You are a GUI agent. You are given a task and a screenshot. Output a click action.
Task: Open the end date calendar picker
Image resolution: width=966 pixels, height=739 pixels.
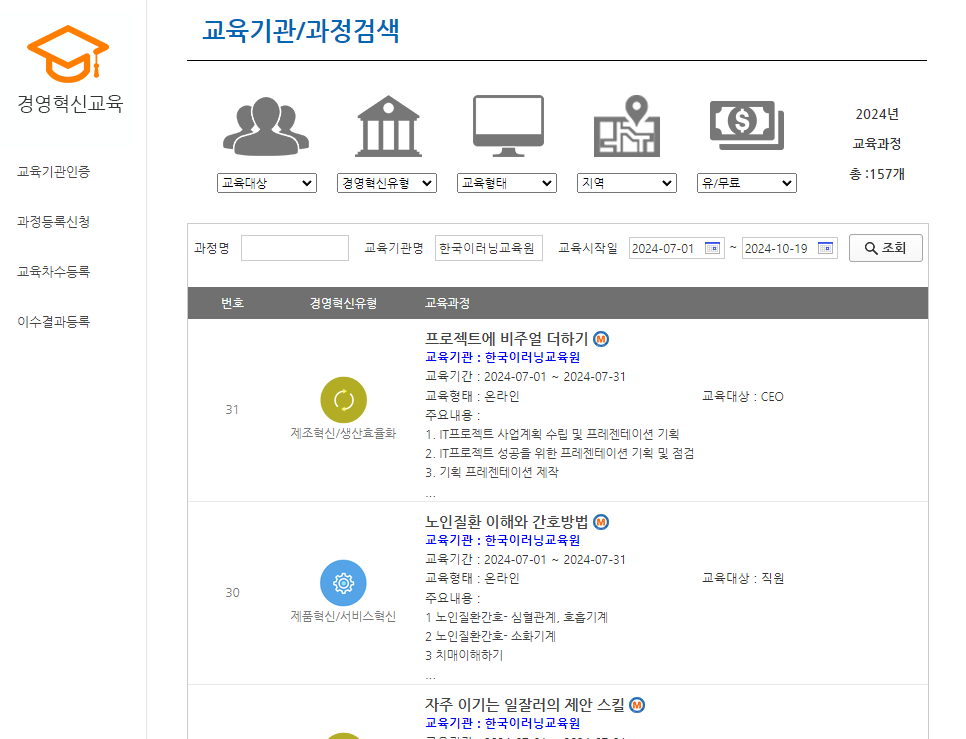(x=826, y=248)
